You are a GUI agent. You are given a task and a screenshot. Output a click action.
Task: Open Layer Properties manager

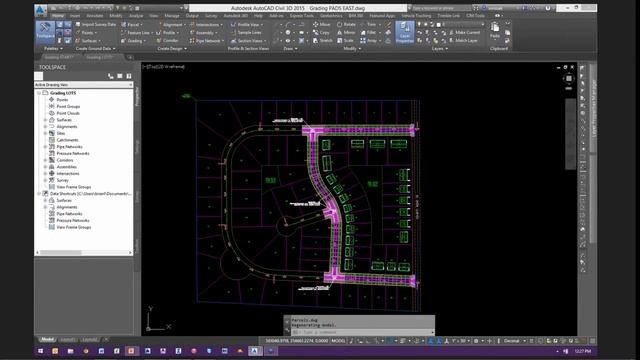coord(404,32)
